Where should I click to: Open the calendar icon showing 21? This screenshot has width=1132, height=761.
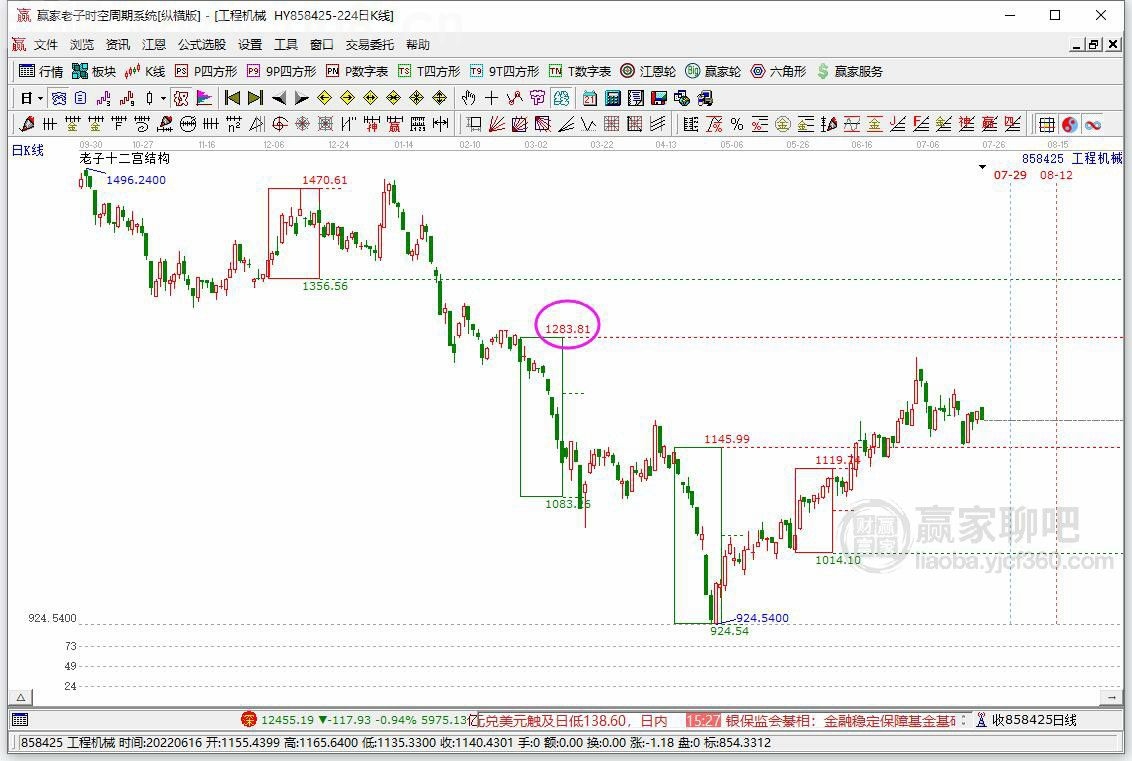(590, 98)
